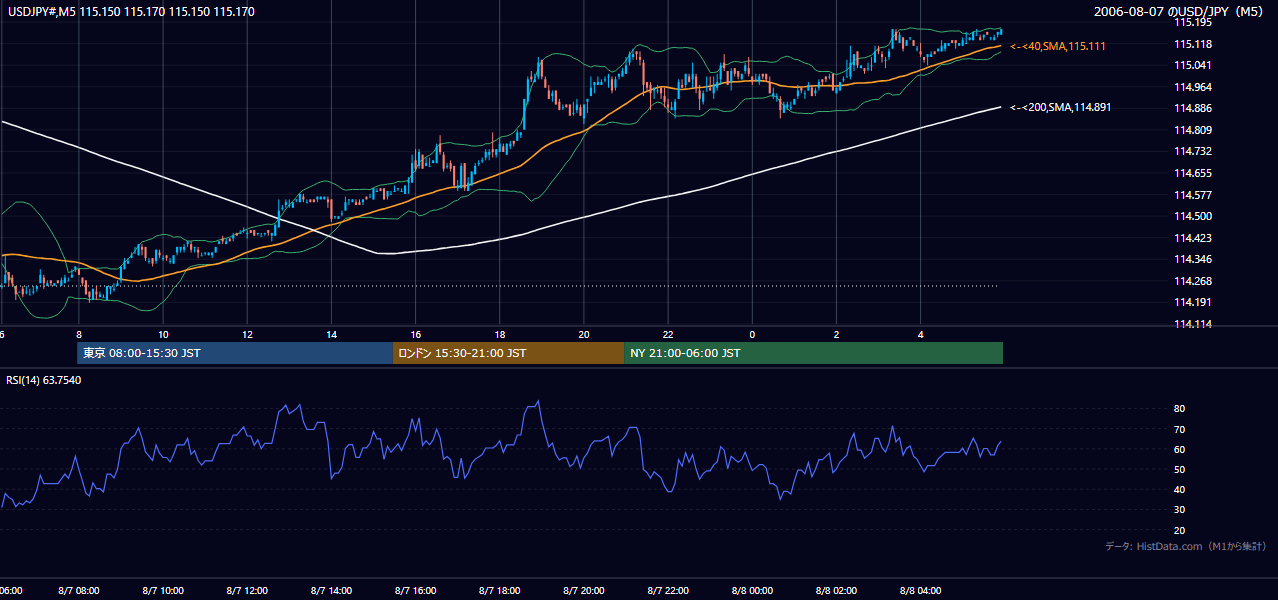Click price axis value 114.114
The image size is (1278, 600).
(x=1193, y=324)
